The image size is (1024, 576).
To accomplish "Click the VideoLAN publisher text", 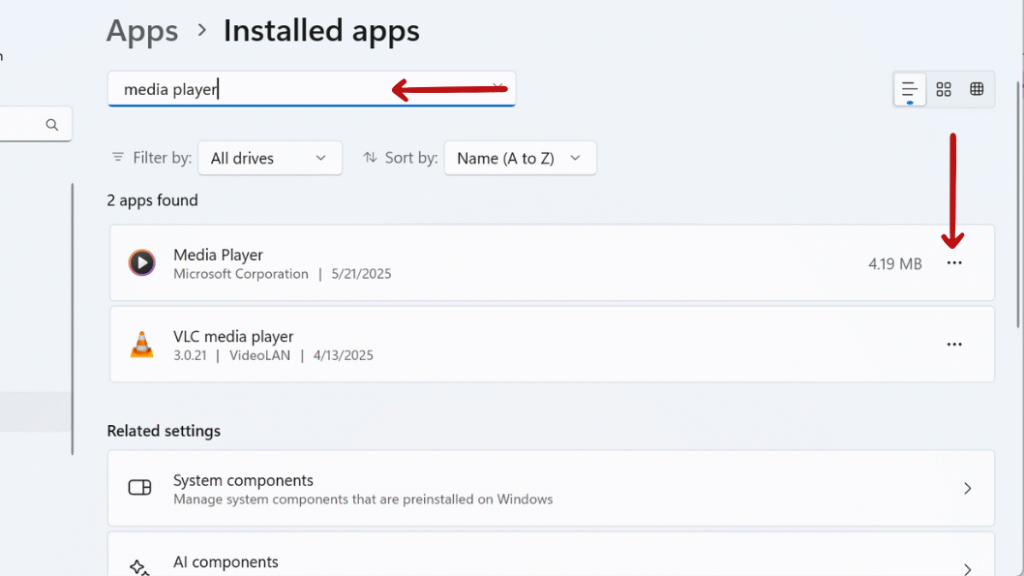I will [x=259, y=356].
